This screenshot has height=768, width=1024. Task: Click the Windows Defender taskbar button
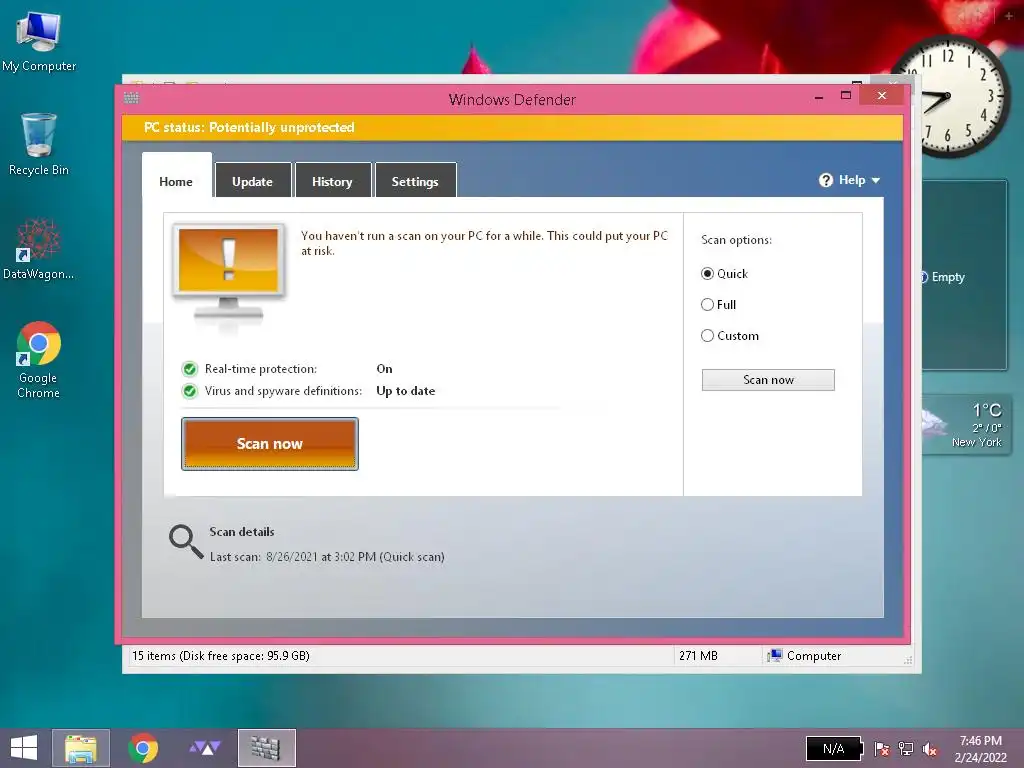click(x=266, y=748)
